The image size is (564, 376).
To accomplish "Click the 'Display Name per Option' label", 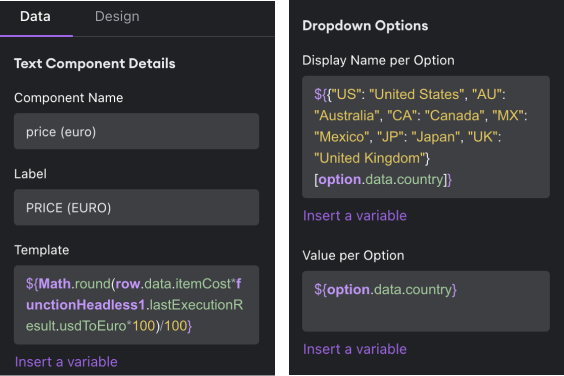I will (378, 60).
